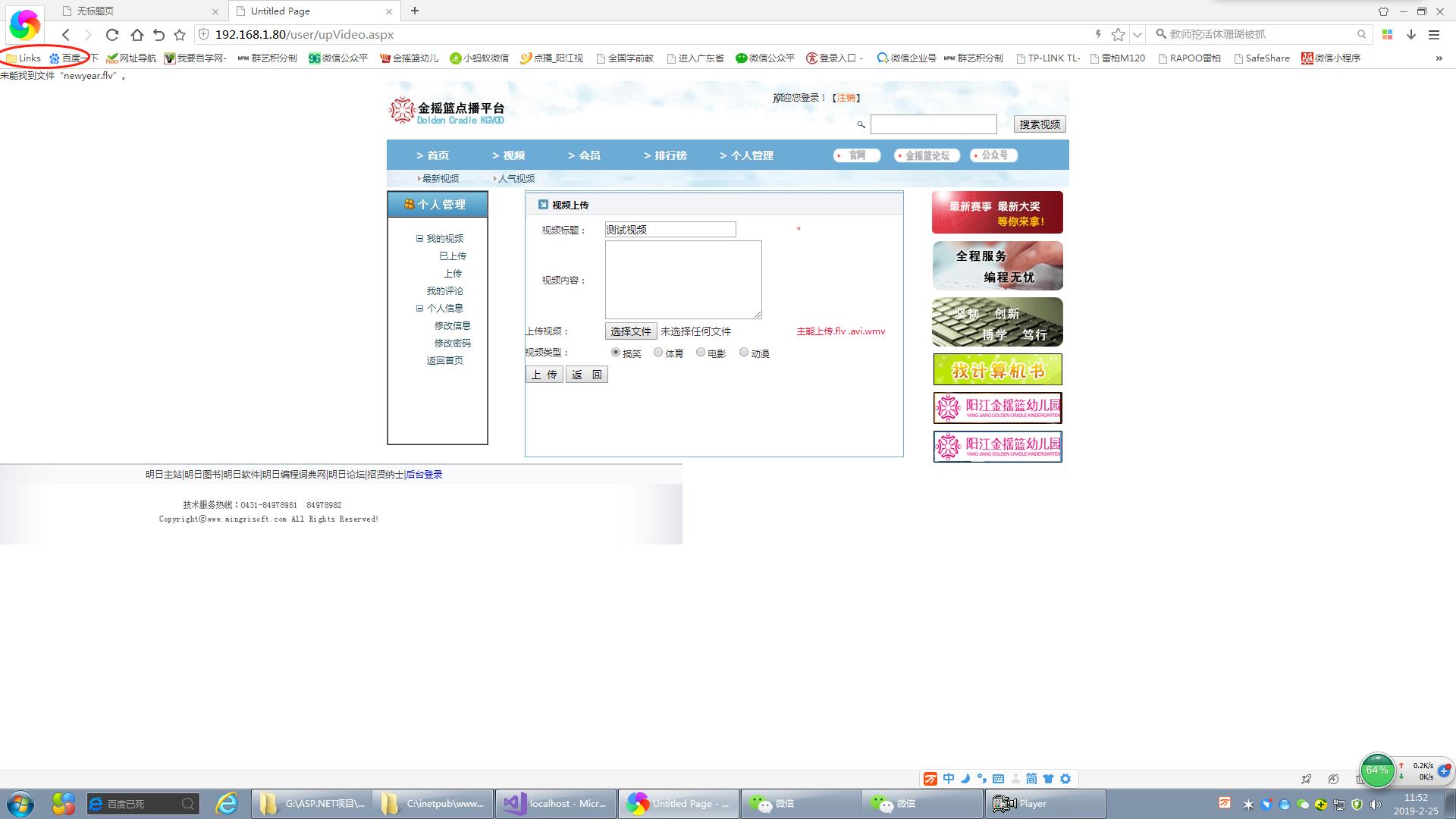The image size is (1456, 819).
Task: Click the 返回 button
Action: (587, 375)
